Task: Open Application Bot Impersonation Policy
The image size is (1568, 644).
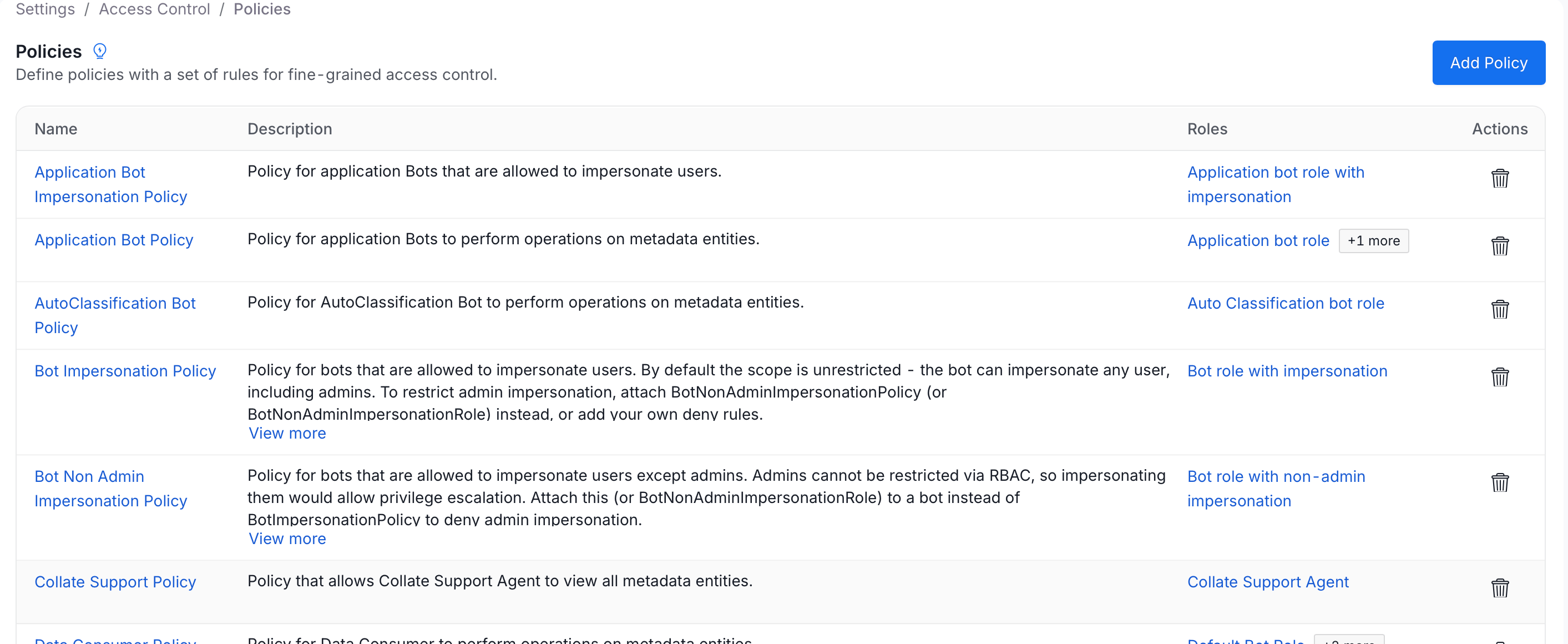Action: 111,185
